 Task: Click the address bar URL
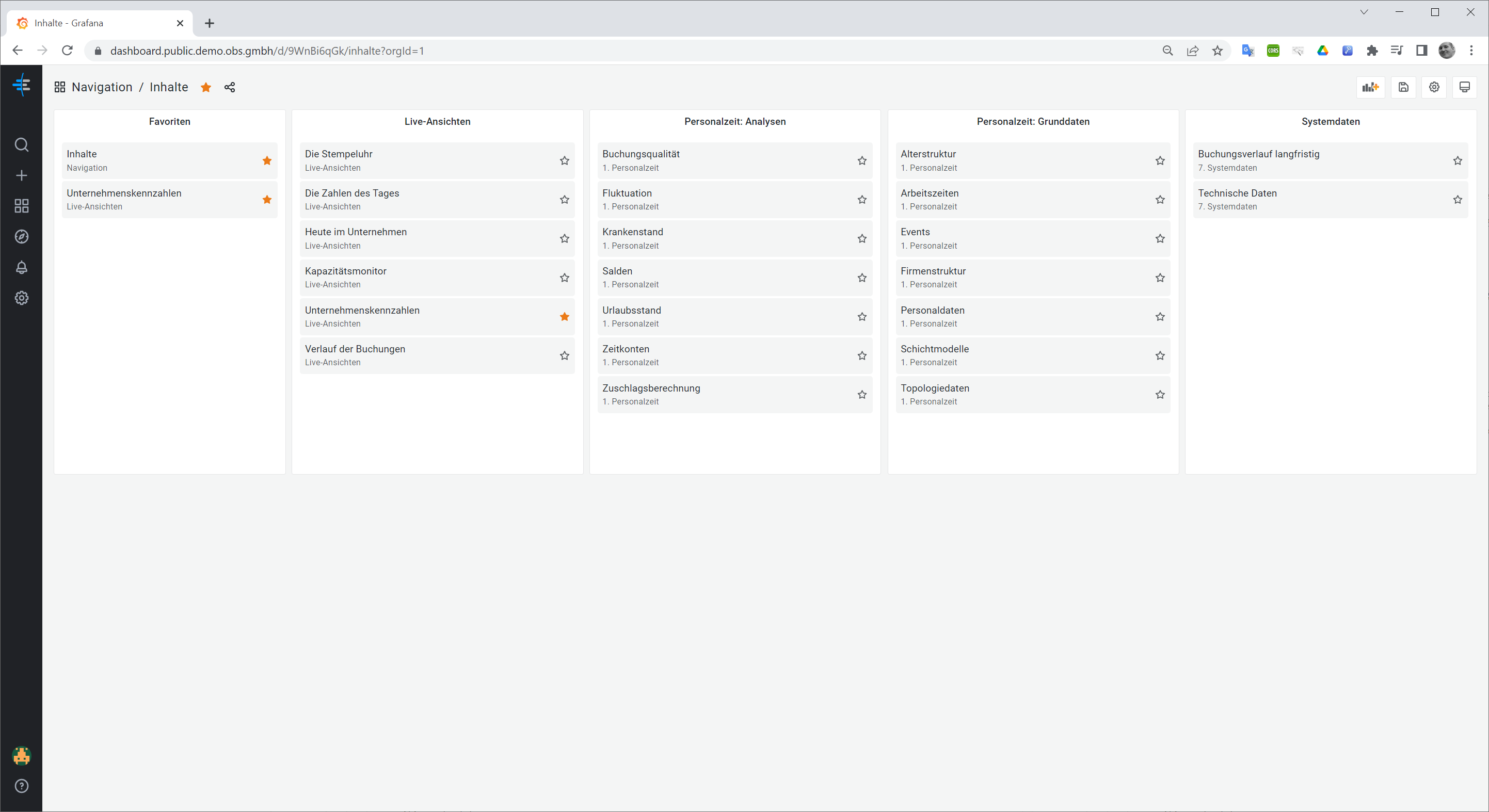[267, 51]
